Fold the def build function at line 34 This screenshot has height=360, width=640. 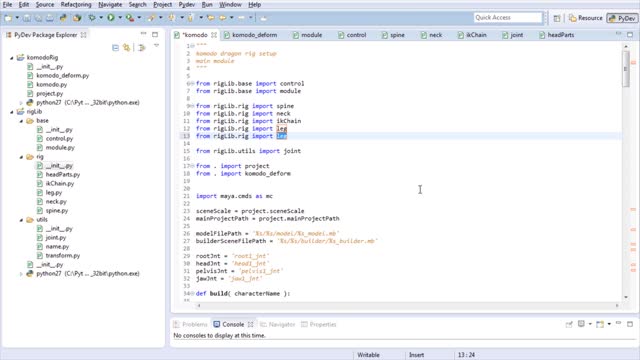tap(192, 293)
